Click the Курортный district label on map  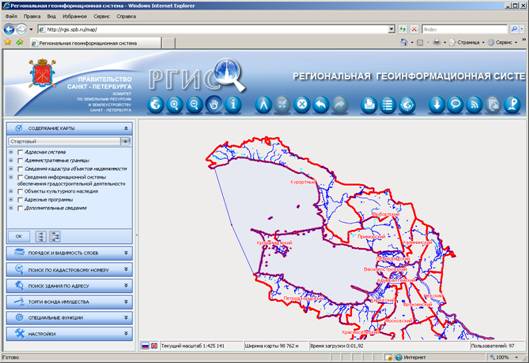point(303,182)
